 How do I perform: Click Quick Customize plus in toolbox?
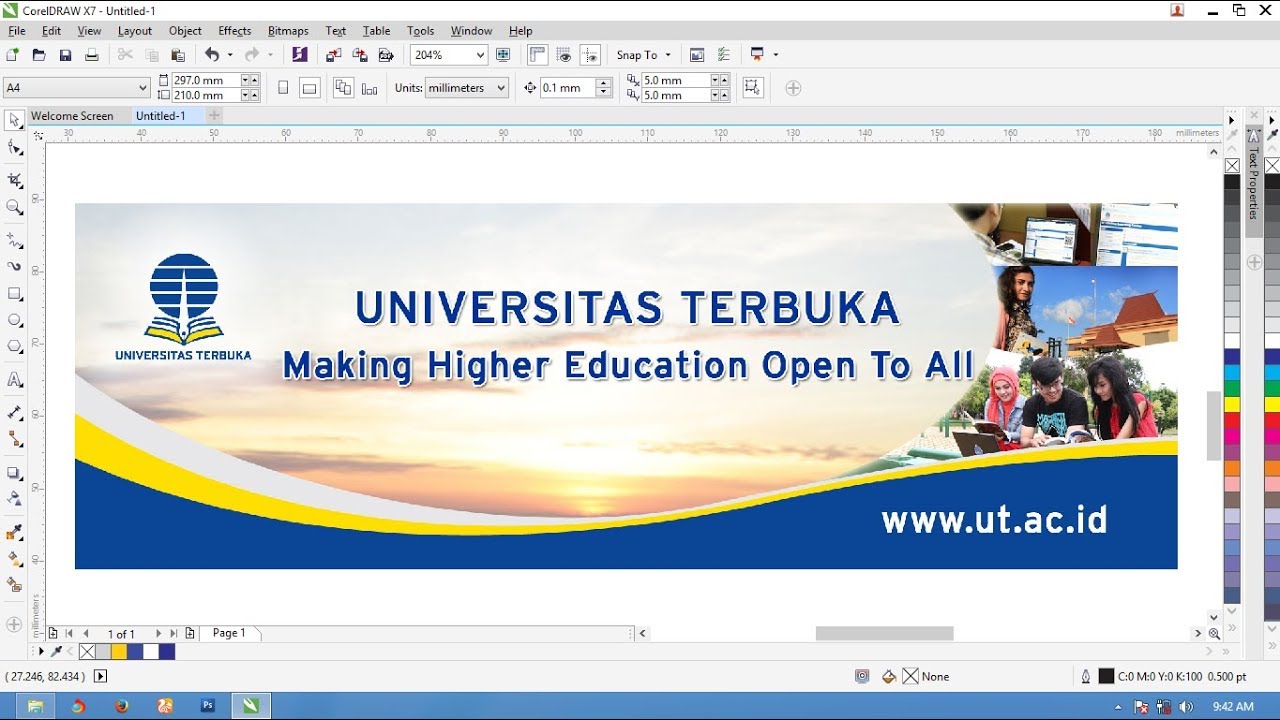coord(14,624)
